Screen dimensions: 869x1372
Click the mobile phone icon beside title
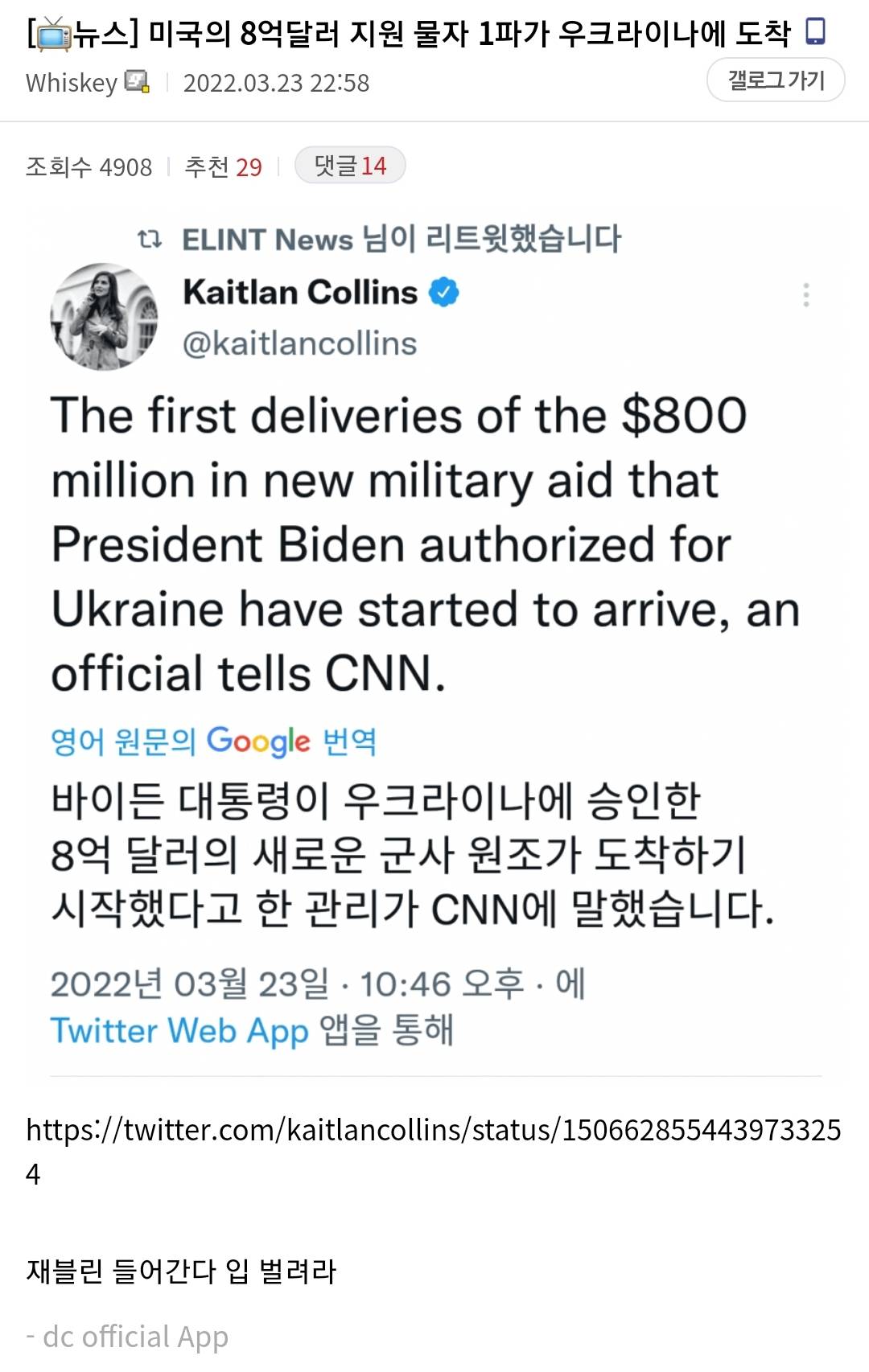click(816, 32)
